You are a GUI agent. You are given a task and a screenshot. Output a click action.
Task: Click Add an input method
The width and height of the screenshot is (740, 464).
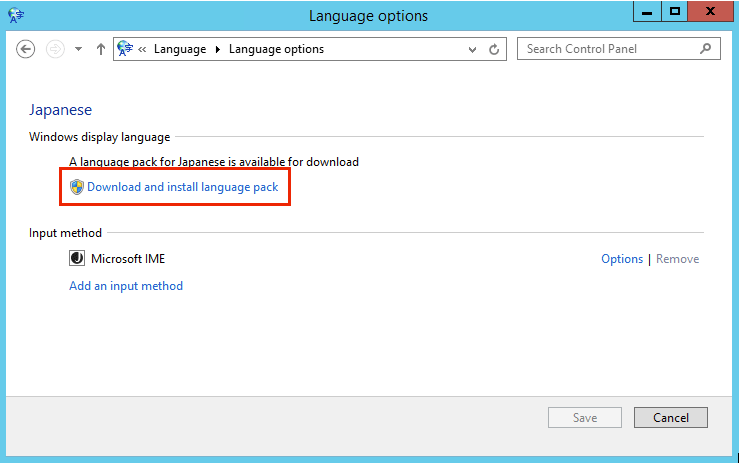[x=126, y=286]
